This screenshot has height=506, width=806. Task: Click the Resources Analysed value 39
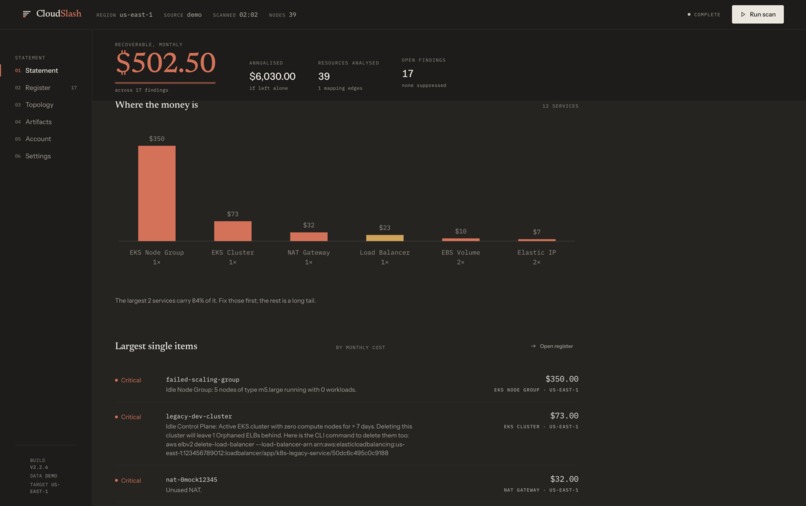(x=324, y=76)
